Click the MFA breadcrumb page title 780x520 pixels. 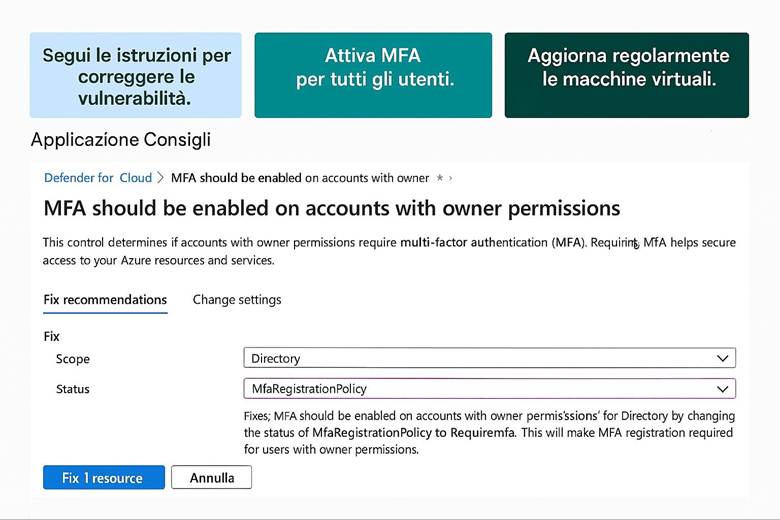(300, 178)
